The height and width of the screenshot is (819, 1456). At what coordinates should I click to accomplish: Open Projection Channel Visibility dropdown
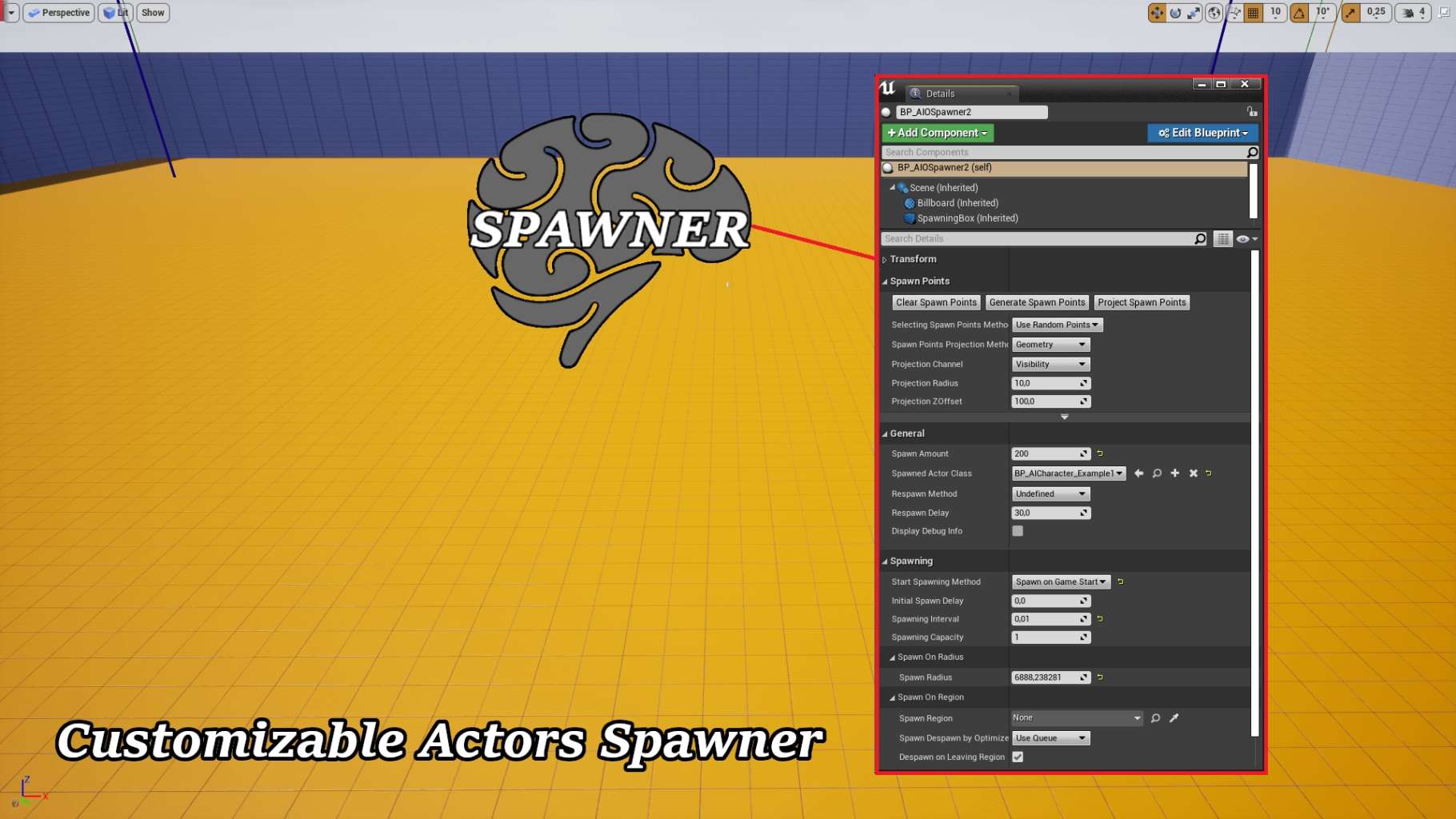coord(1050,365)
